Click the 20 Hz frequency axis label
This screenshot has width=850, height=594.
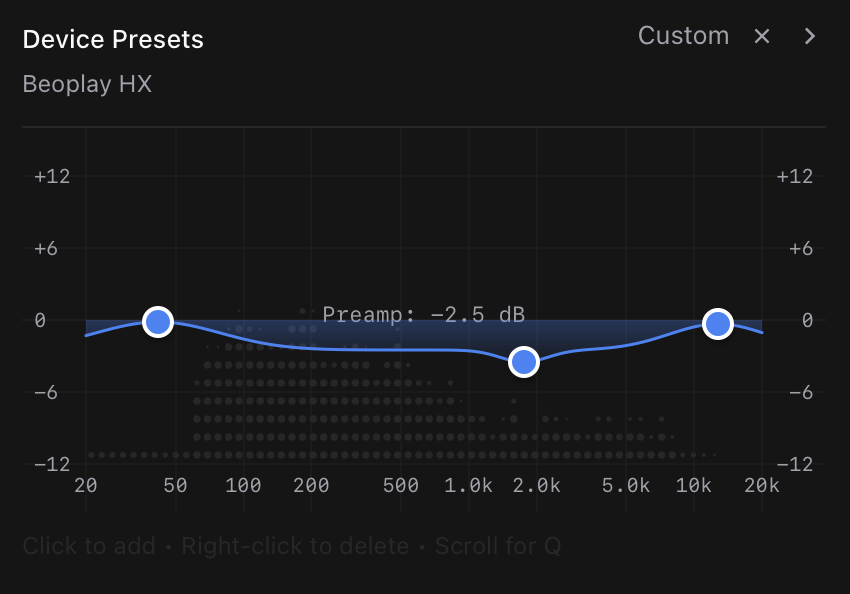pyautogui.click(x=85, y=486)
